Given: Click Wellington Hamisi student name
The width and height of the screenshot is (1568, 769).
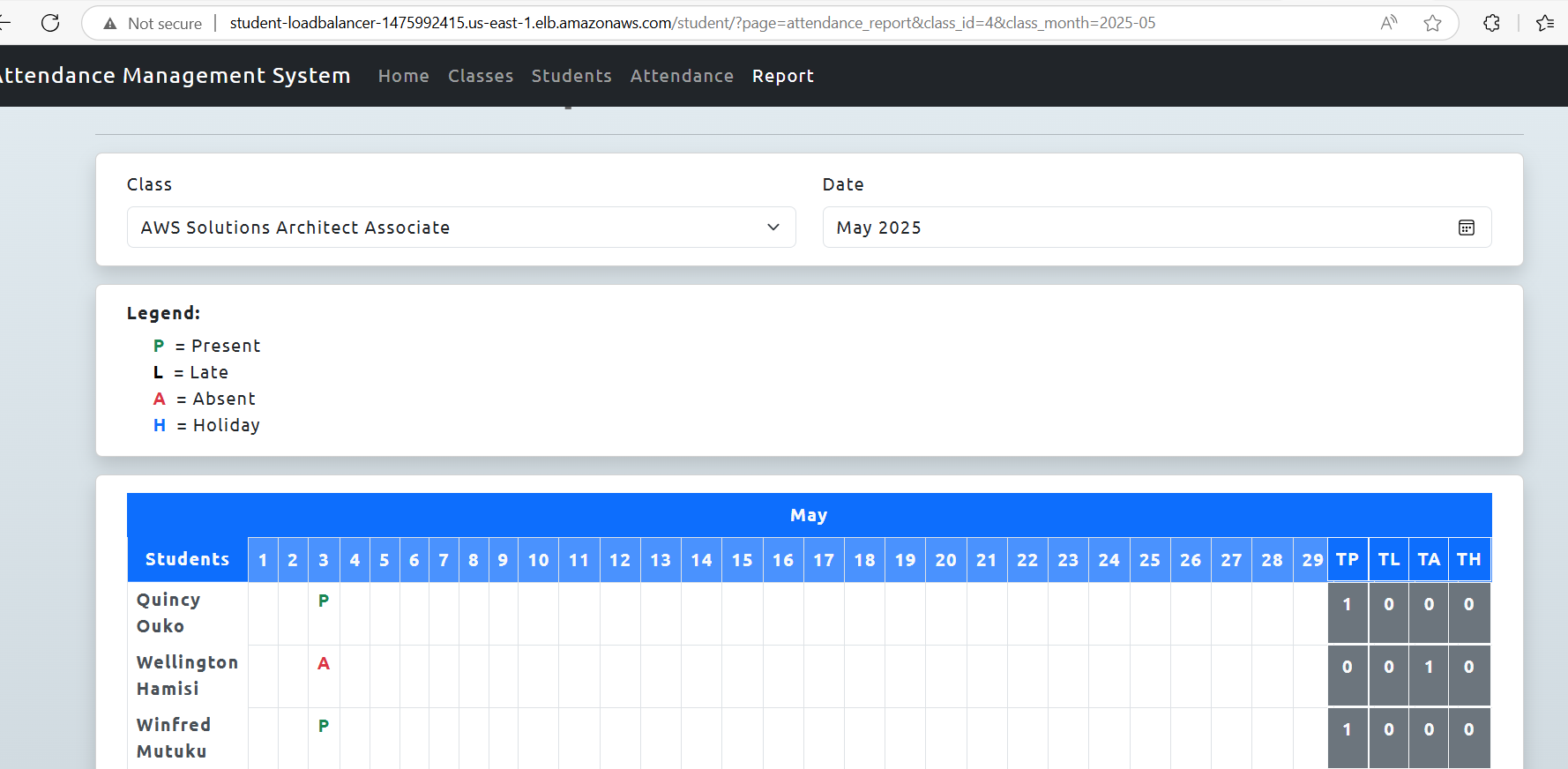Looking at the screenshot, I should point(187,676).
